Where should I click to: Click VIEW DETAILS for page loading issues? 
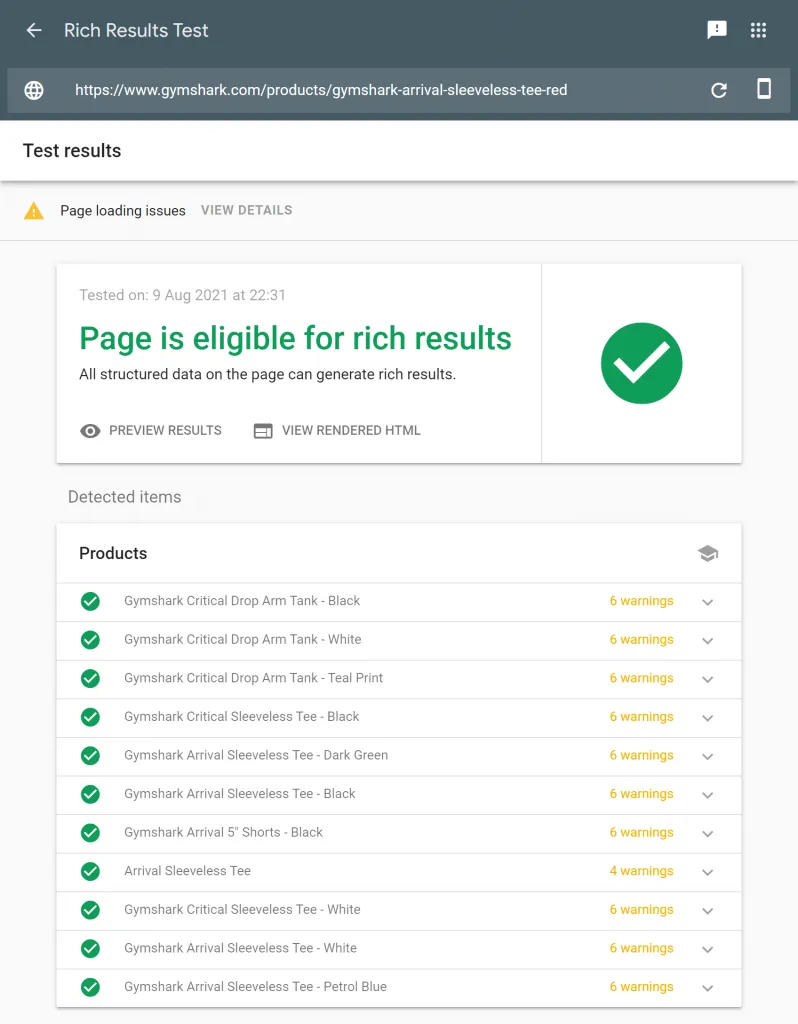(246, 210)
